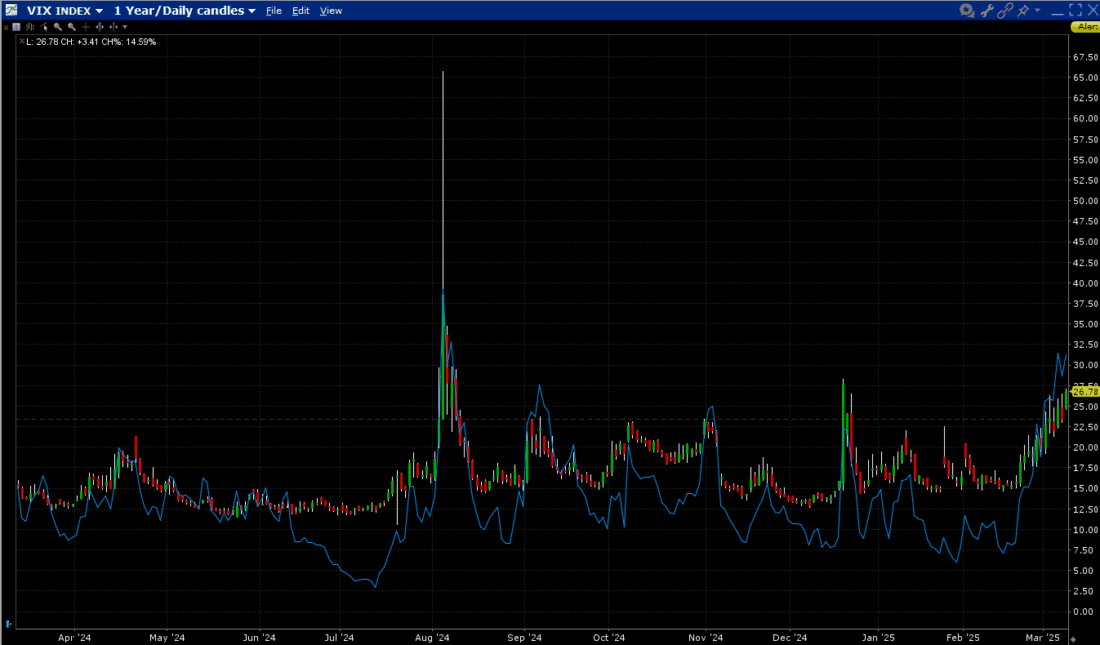Screen dimensions: 1100x645
Task: Expand the arrow beside the pushpin
Action: (1038, 10)
